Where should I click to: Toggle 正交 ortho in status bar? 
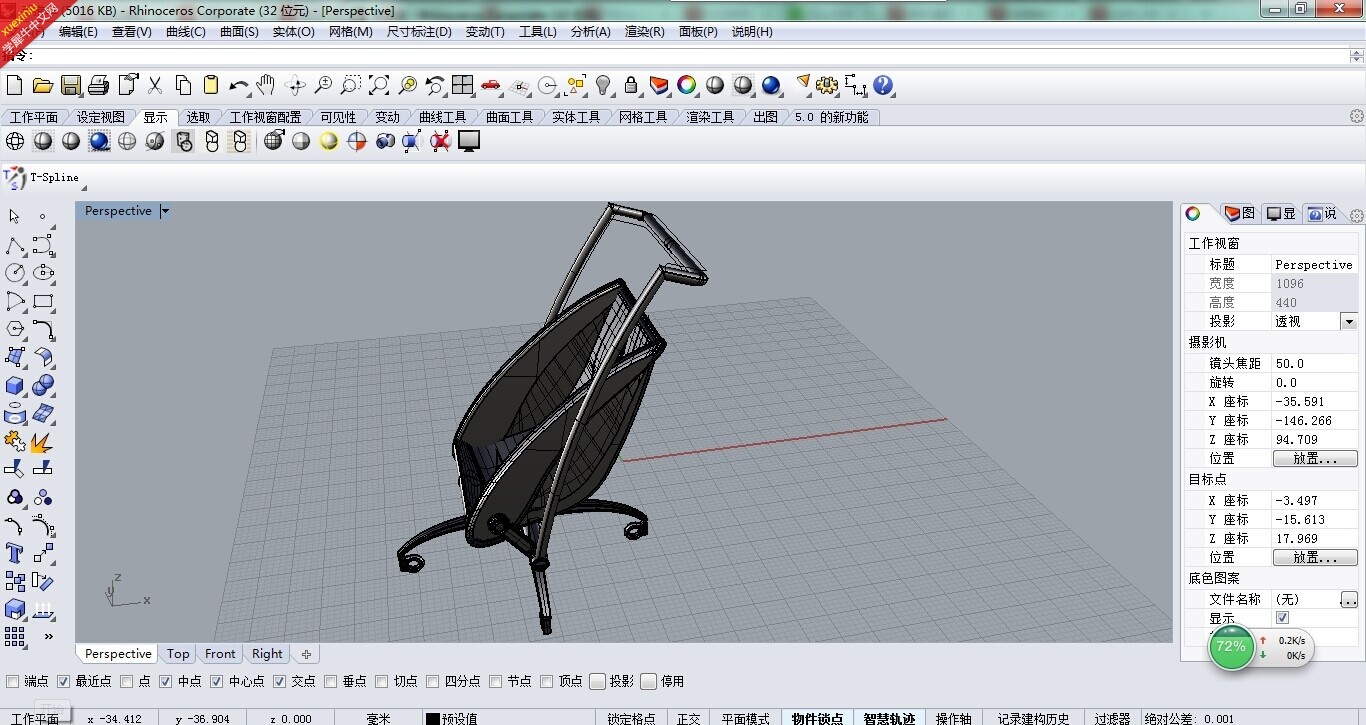point(688,718)
